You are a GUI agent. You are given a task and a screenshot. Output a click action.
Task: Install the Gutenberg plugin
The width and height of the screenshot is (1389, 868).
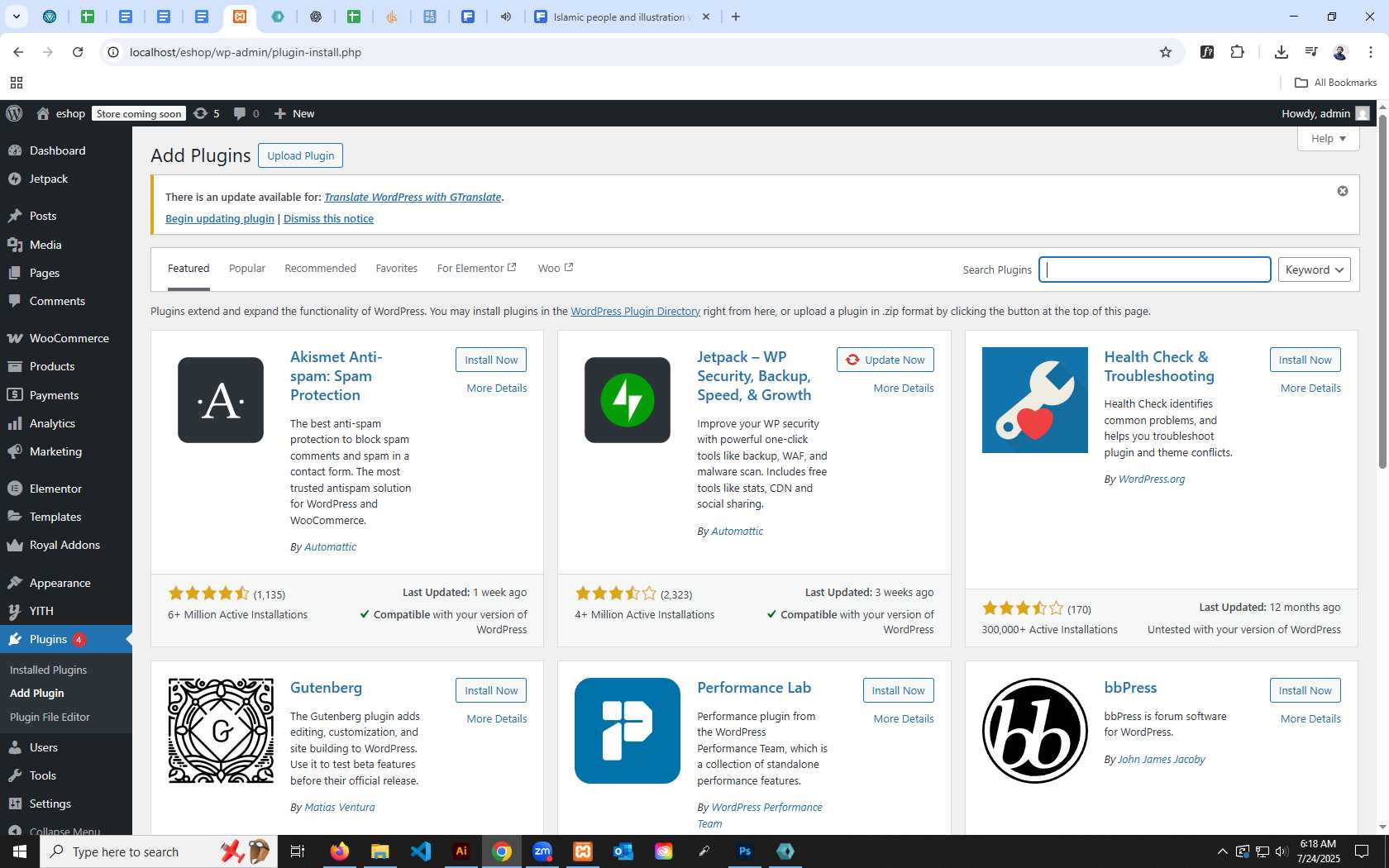coord(491,690)
